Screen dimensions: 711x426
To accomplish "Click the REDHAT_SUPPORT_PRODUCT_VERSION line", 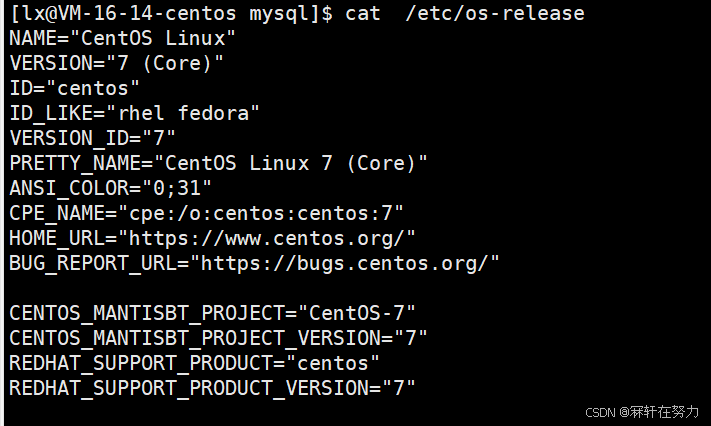I will [x=212, y=387].
